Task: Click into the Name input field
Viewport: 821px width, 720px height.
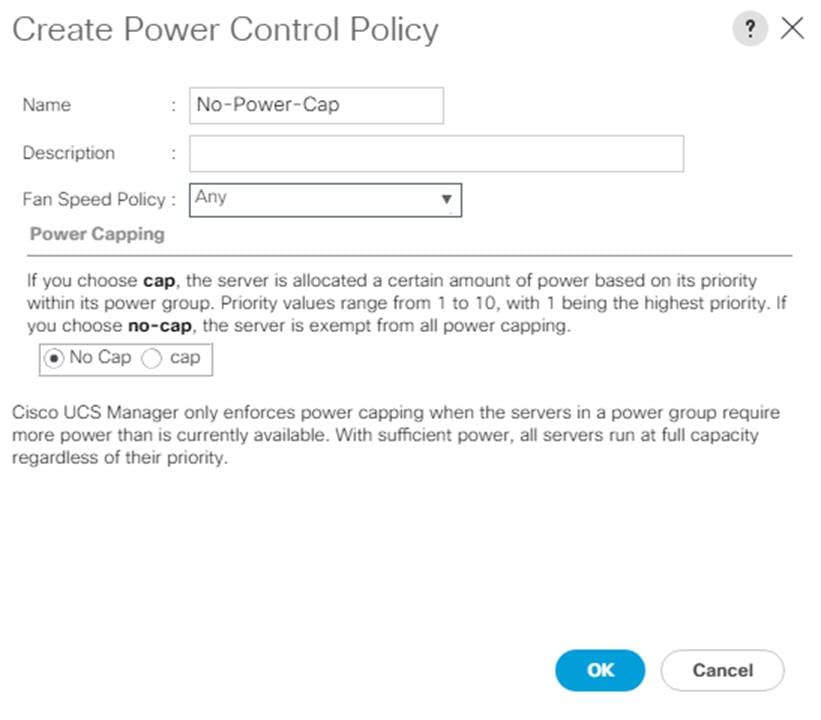Action: coord(316,105)
